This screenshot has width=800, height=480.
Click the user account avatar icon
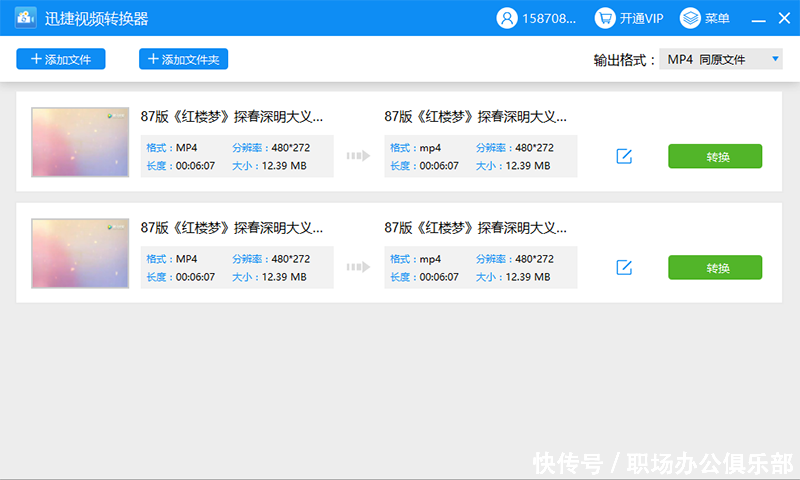507,18
